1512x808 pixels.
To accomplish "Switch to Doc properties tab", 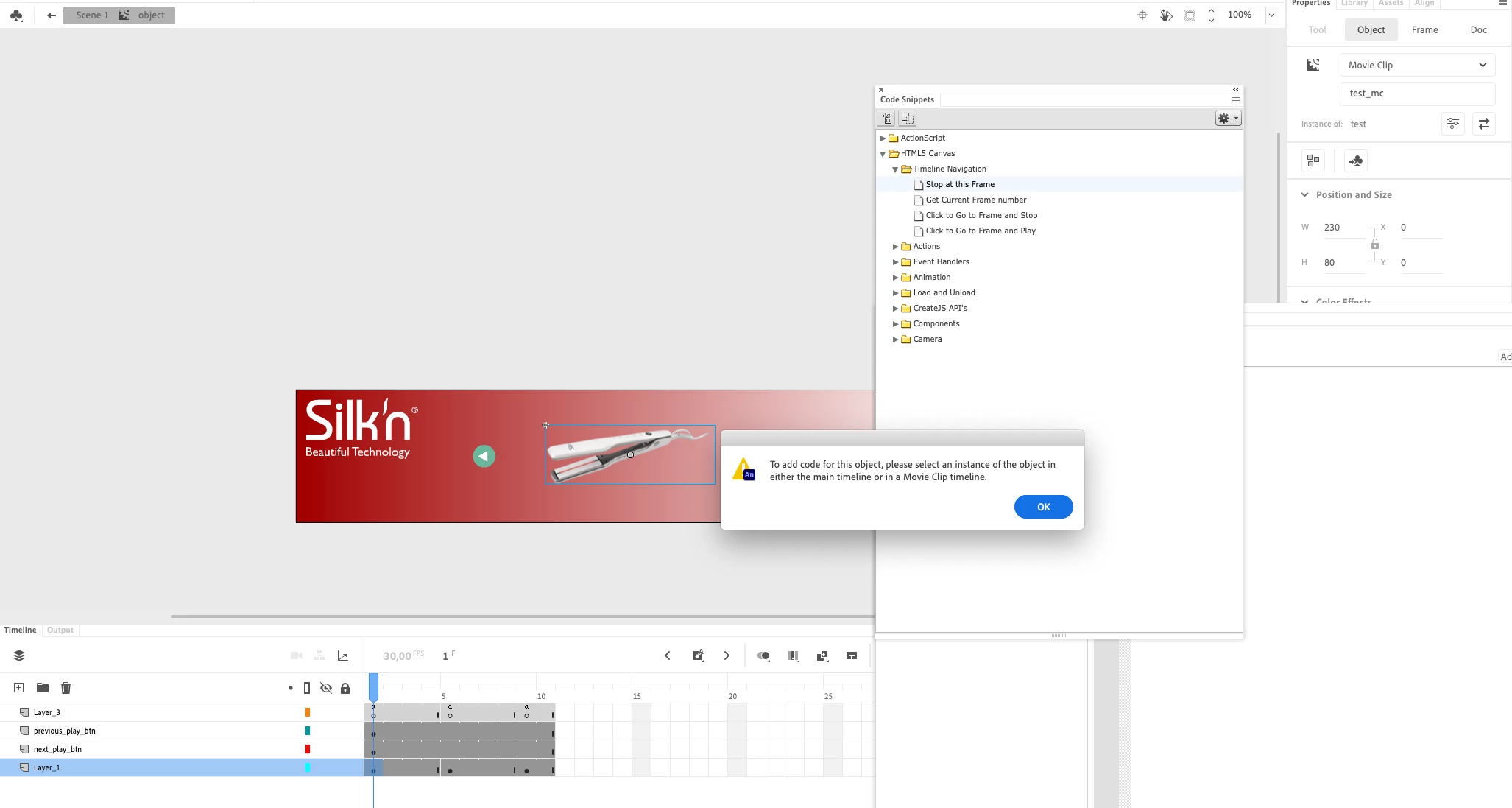I will coord(1478,29).
